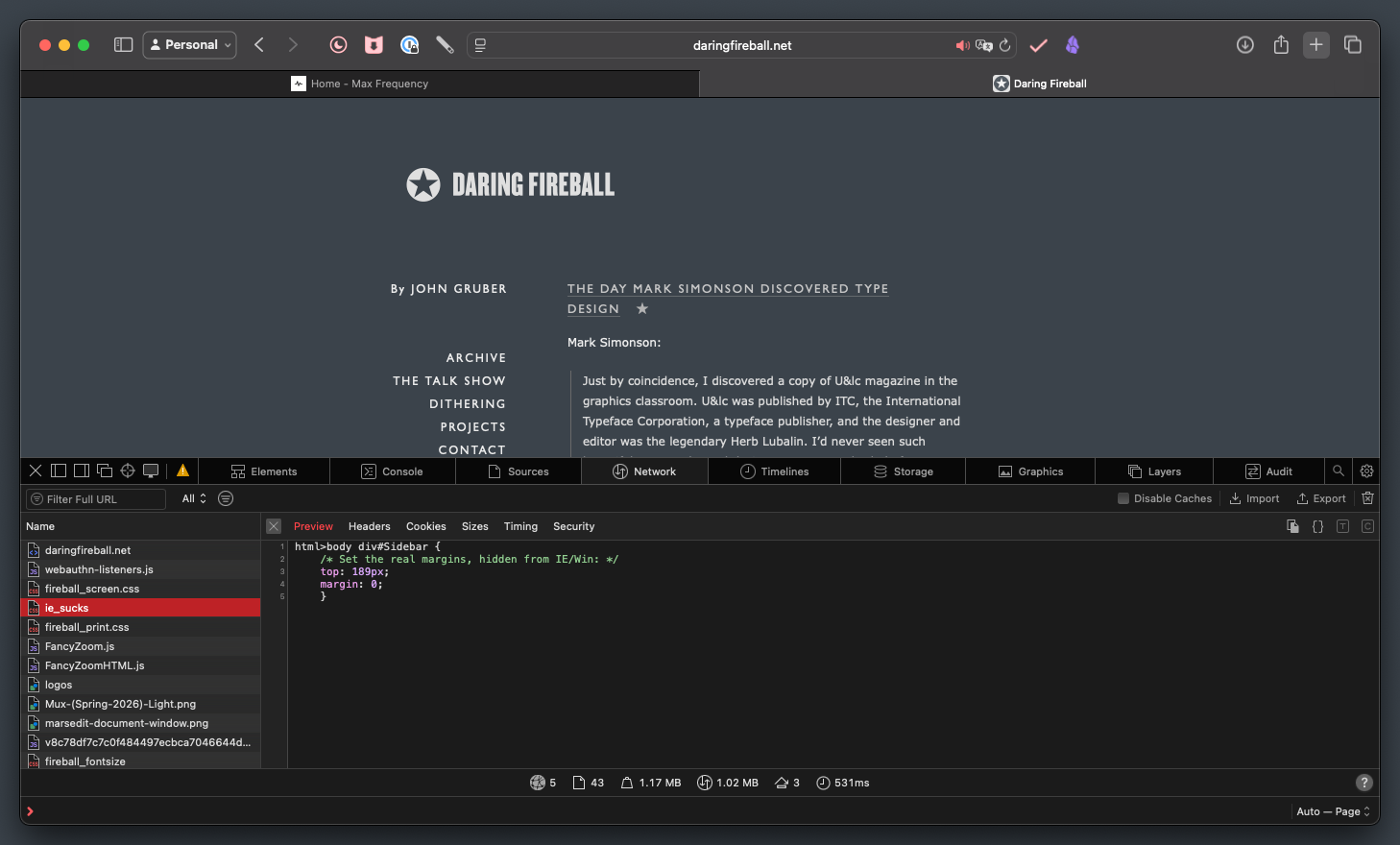Screen dimensions: 1400x845
Task: Click the Export button
Action: click(x=1321, y=498)
